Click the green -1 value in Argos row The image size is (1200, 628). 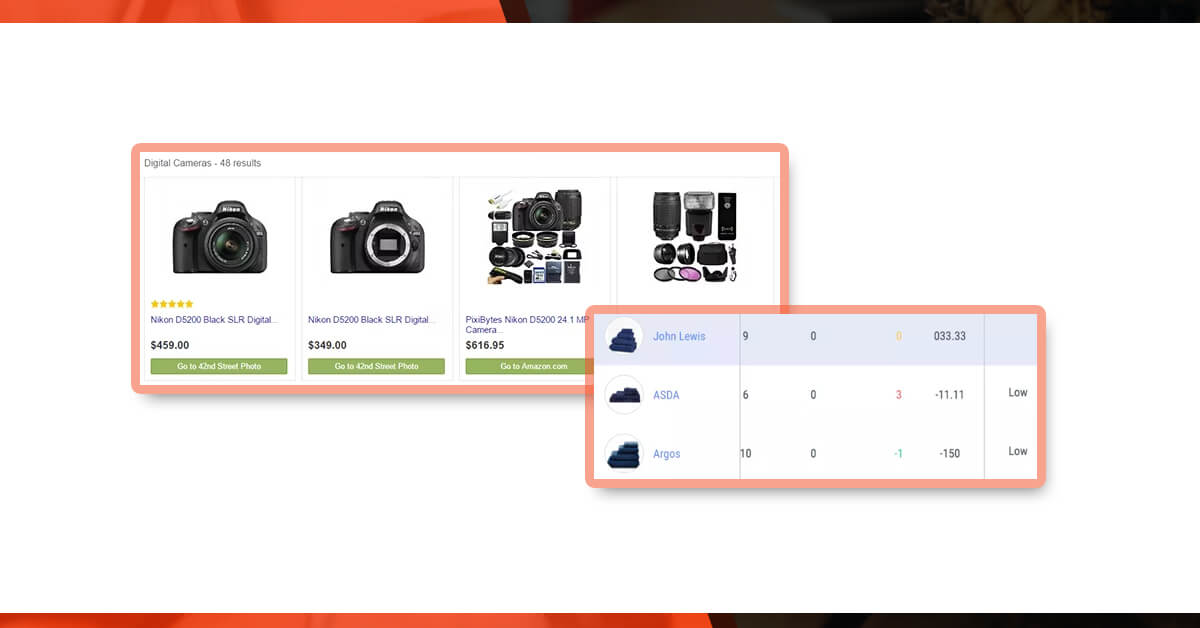click(x=898, y=454)
